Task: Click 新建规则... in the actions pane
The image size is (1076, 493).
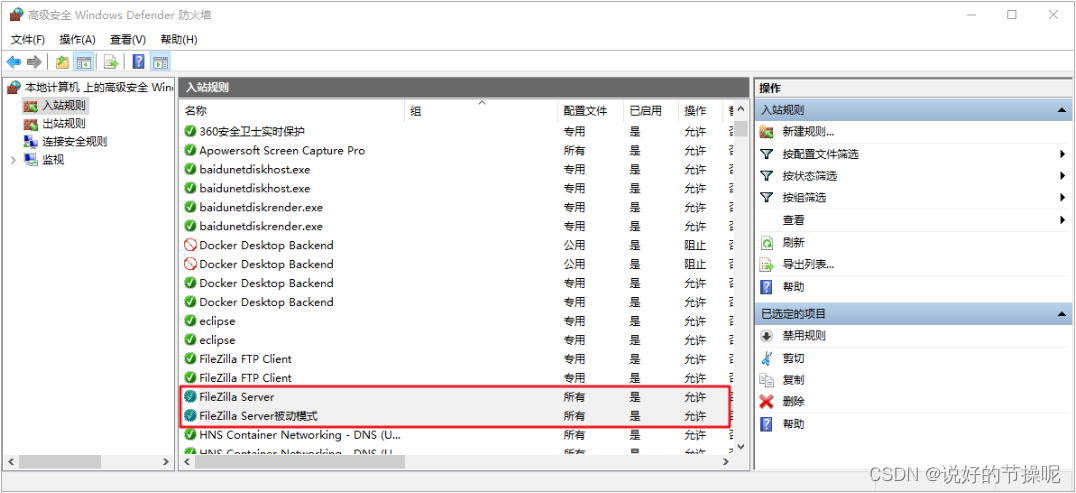Action: click(x=808, y=132)
